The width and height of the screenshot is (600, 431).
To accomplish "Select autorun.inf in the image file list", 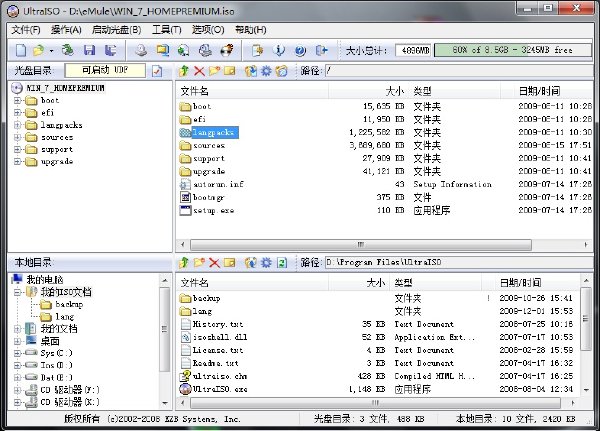I will [212, 184].
